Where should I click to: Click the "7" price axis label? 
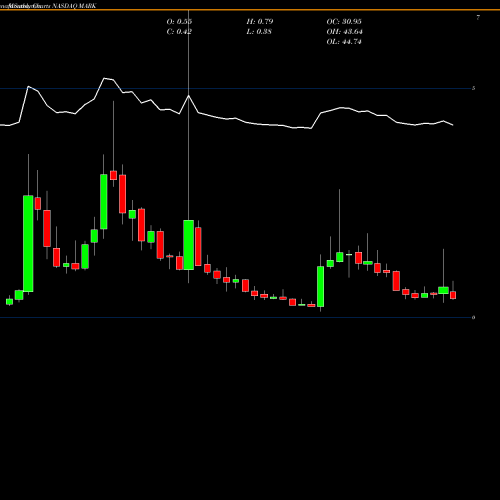pos(478,18)
